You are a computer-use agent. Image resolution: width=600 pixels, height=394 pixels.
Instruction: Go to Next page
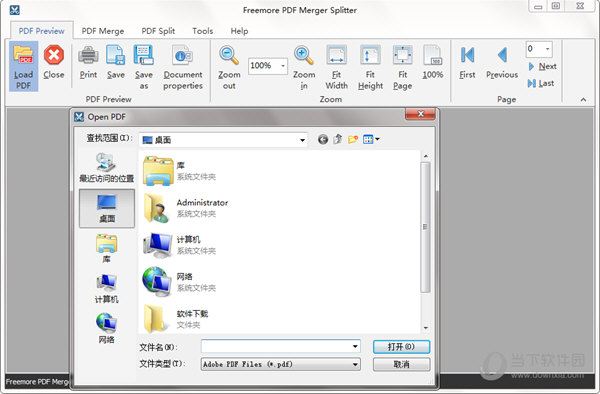tap(542, 66)
